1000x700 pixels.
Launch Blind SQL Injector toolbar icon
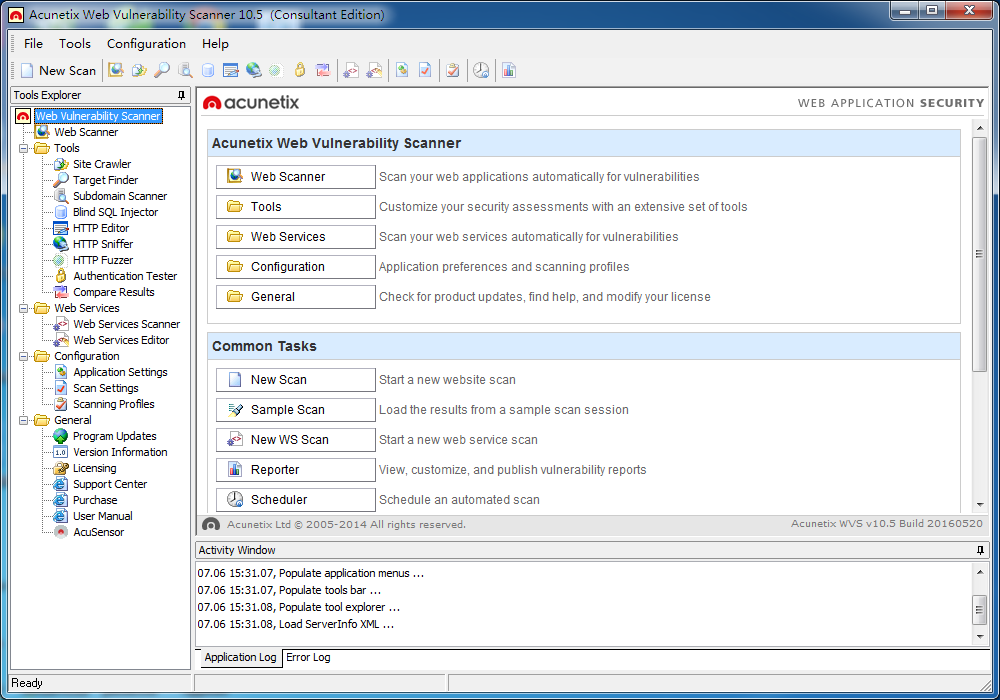tap(208, 70)
